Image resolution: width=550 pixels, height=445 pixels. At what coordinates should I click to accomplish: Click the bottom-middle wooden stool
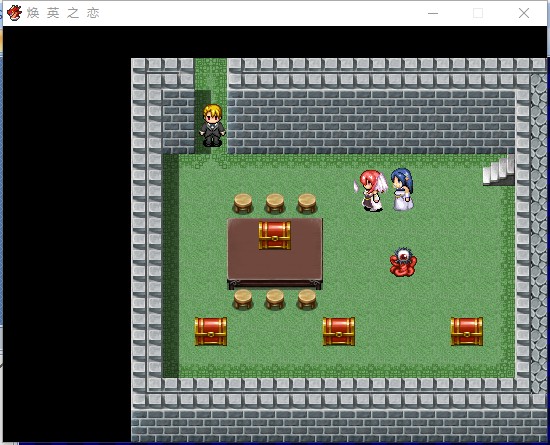pos(275,299)
